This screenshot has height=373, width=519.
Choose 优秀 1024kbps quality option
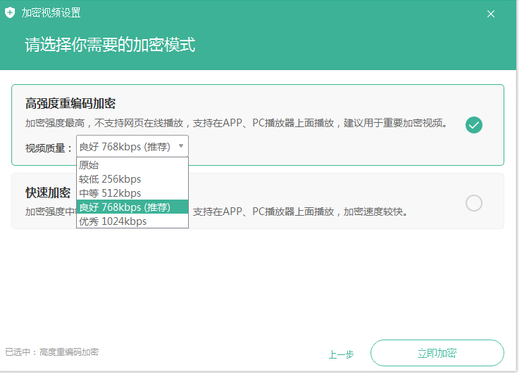click(x=132, y=221)
